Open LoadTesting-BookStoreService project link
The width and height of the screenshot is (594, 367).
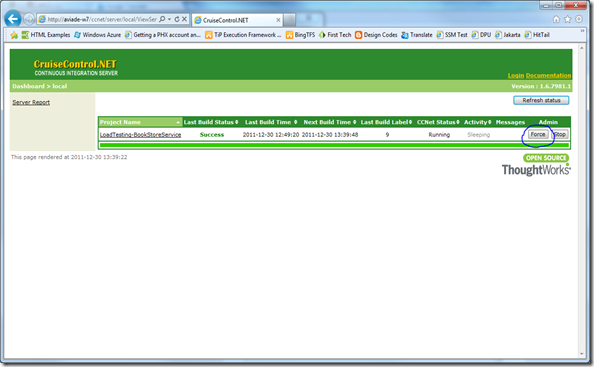coord(141,135)
